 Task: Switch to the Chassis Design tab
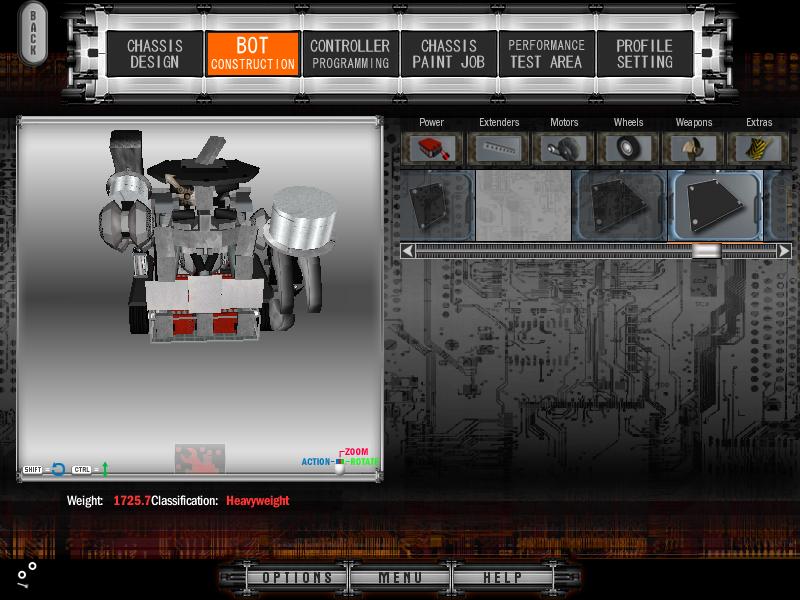[x=155, y=54]
